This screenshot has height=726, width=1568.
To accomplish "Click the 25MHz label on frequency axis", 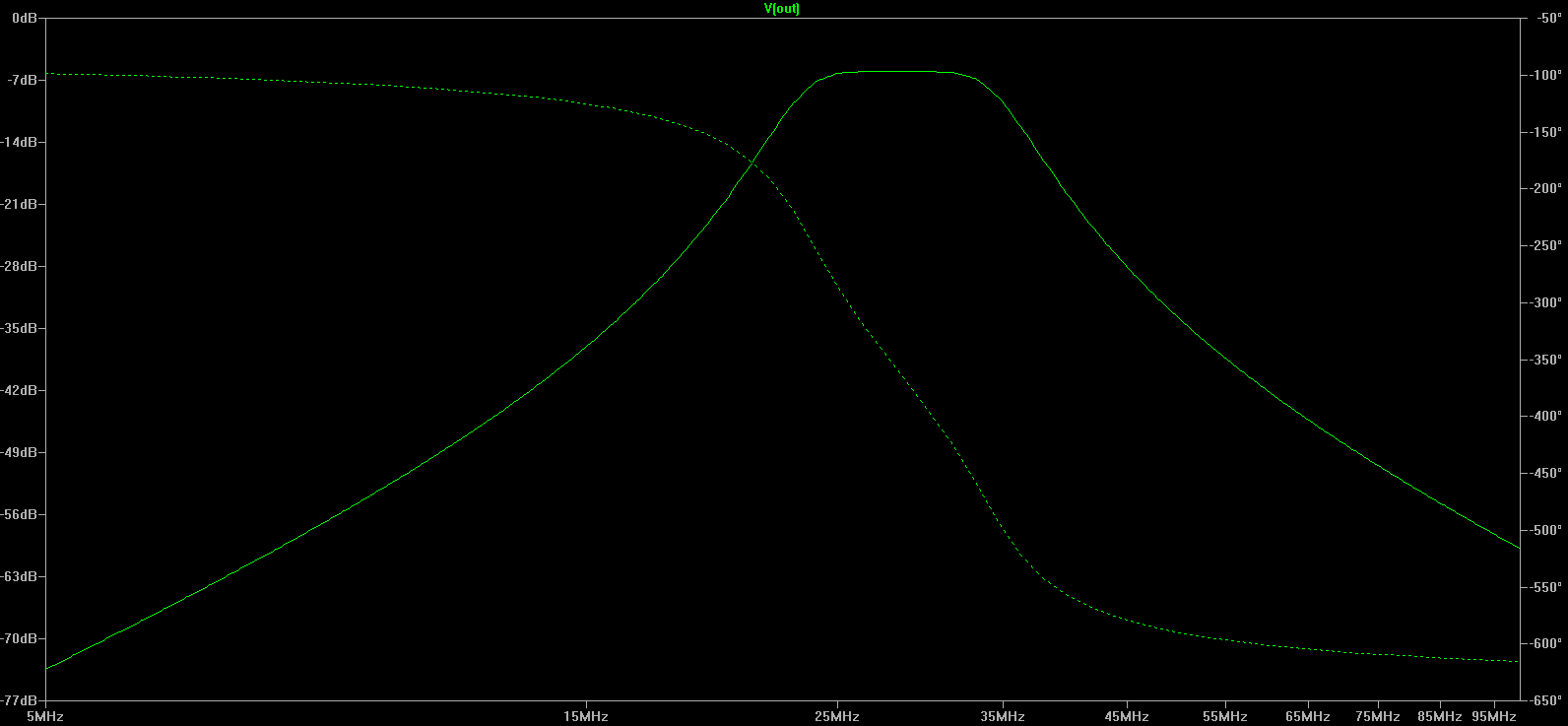I will point(836,716).
